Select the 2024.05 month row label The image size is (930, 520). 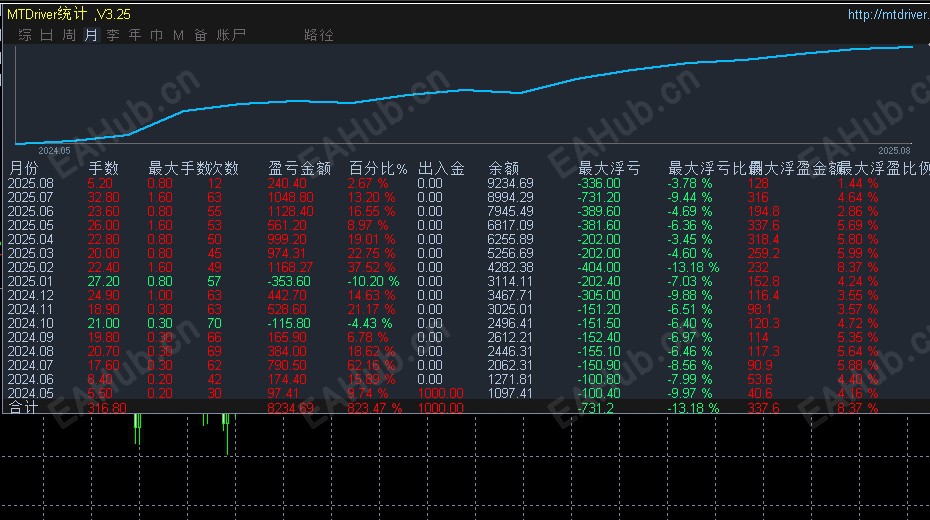(30, 394)
